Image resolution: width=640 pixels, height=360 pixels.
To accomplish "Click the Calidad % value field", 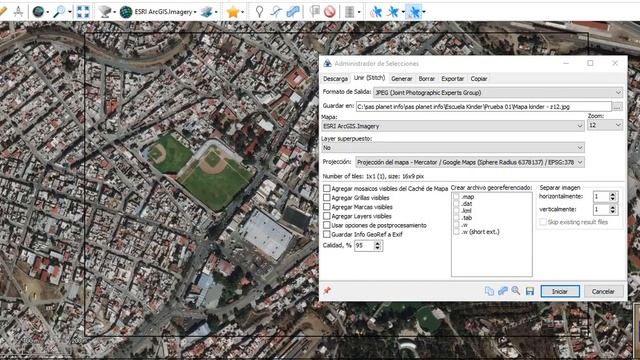I will [364, 245].
